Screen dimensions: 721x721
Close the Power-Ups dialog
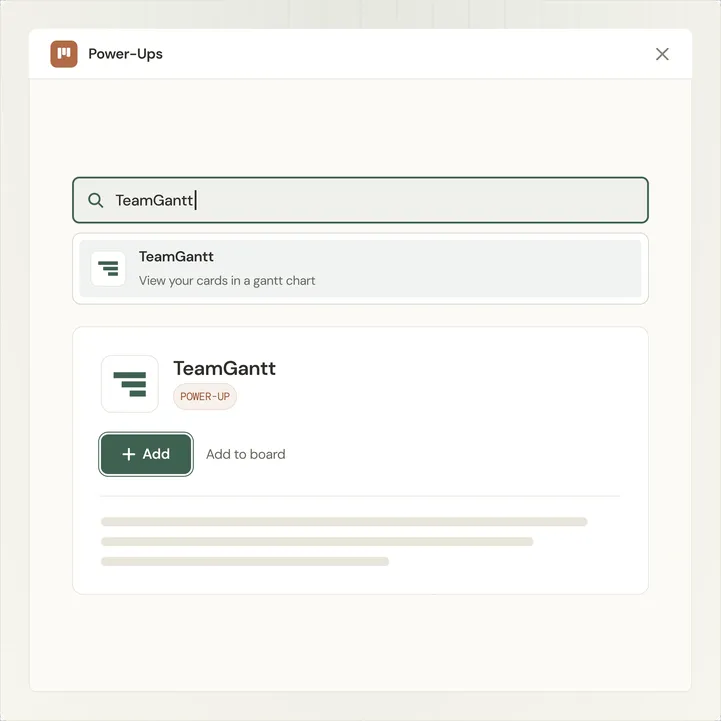(662, 54)
